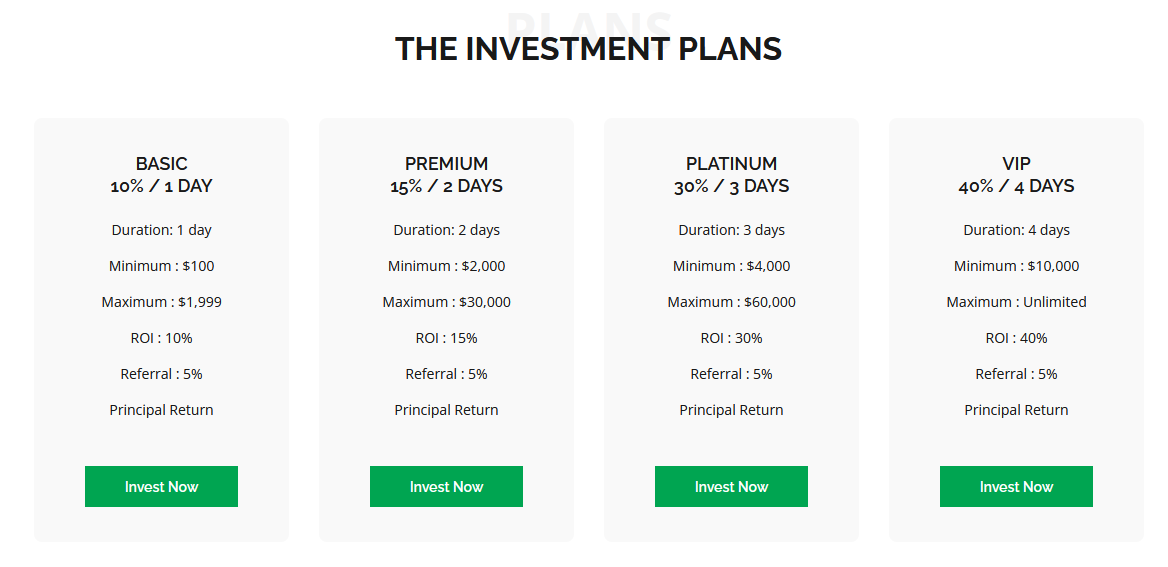Image resolution: width=1168 pixels, height=567 pixels.
Task: Click 'Maximum : $1,999' text
Action: 161,302
